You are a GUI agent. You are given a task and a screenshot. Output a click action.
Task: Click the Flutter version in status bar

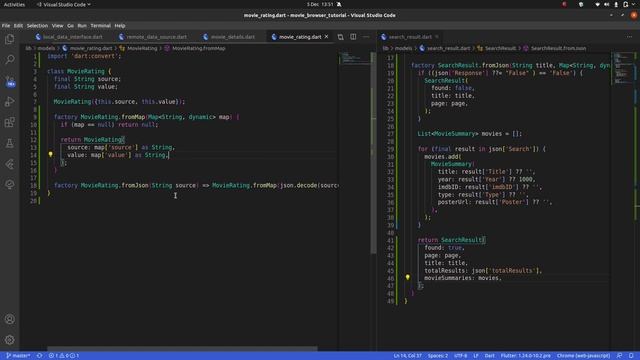click(525, 356)
